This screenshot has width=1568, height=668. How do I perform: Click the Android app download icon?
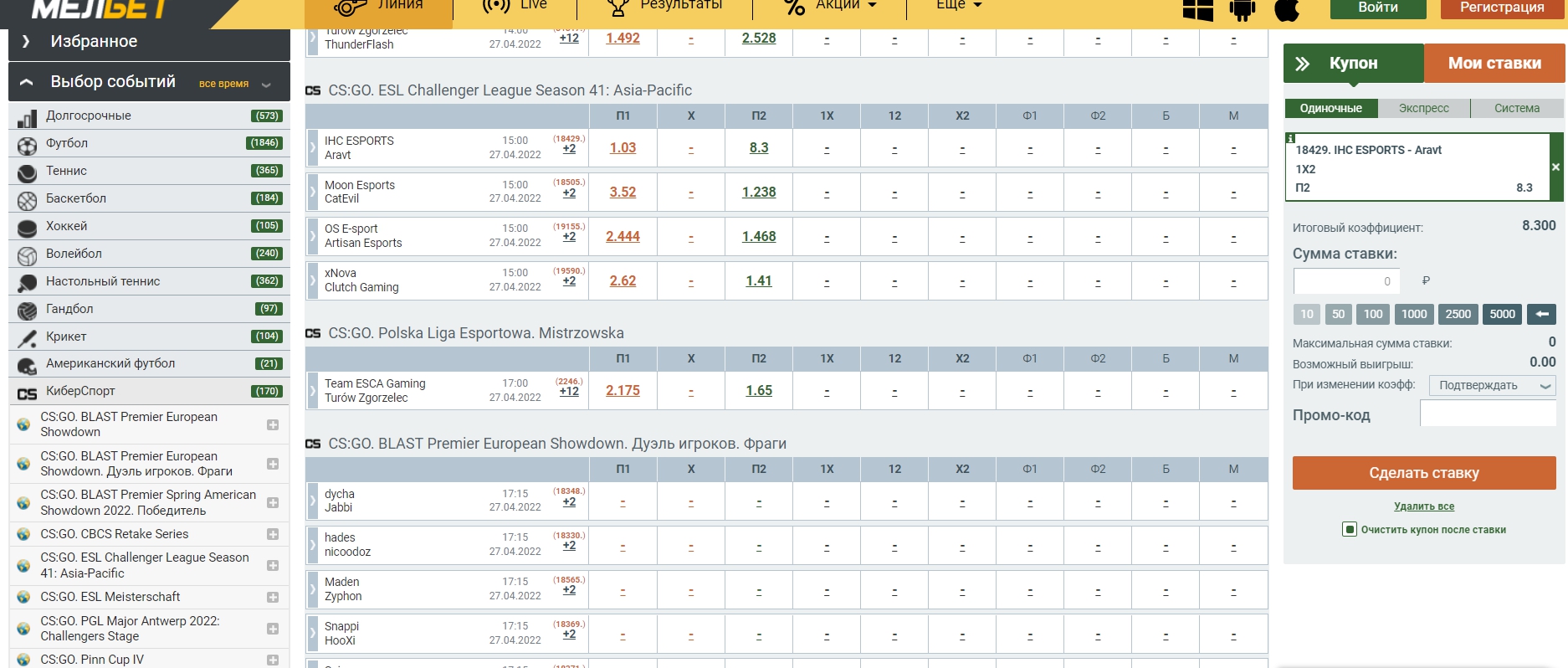coord(1243,9)
